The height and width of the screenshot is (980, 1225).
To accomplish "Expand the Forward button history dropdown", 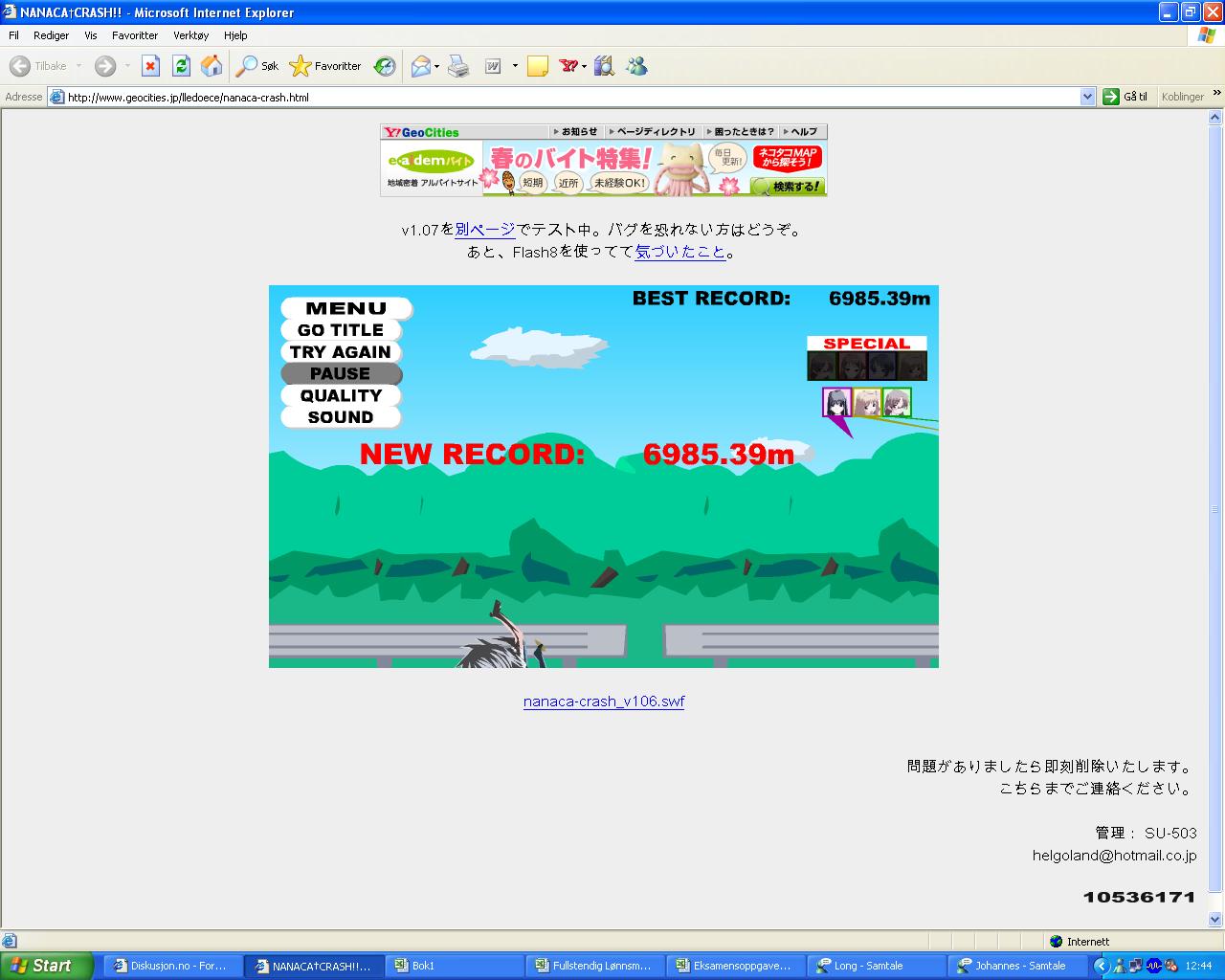I will tap(126, 66).
